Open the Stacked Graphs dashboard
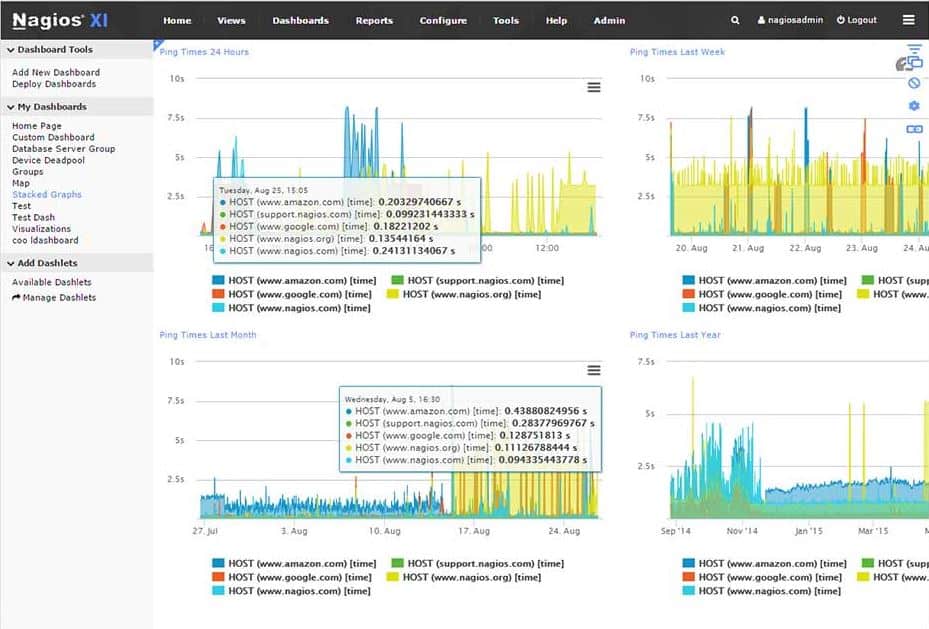The height and width of the screenshot is (629, 929). click(x=47, y=194)
